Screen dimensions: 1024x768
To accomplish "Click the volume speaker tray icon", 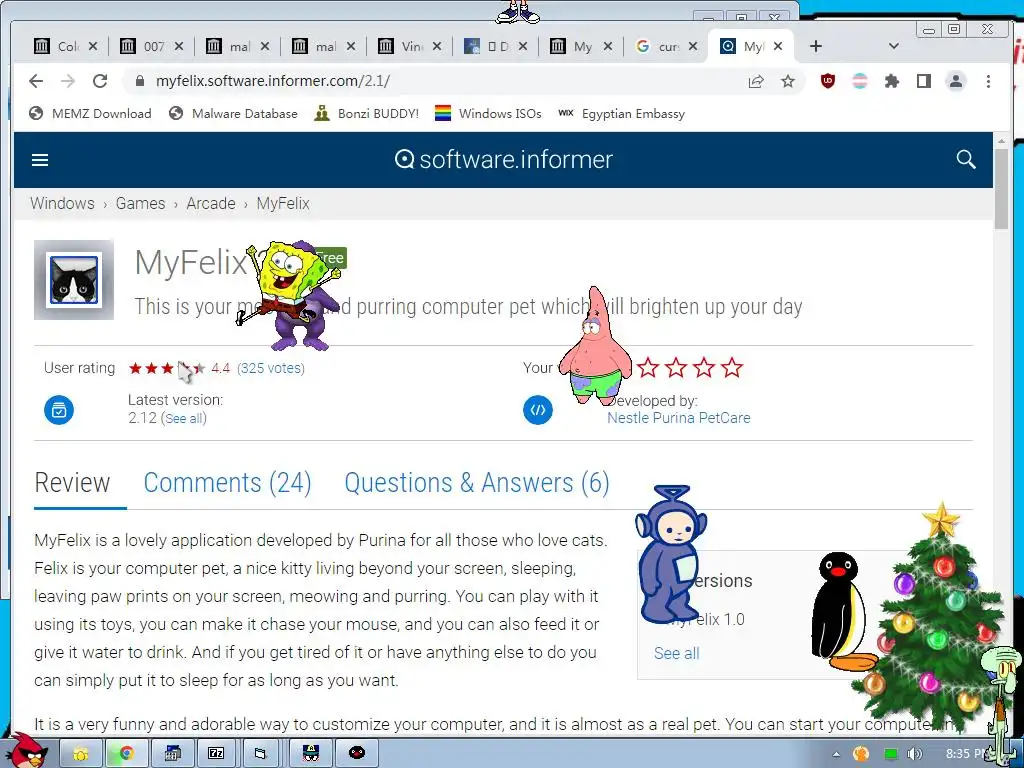I will [x=914, y=754].
